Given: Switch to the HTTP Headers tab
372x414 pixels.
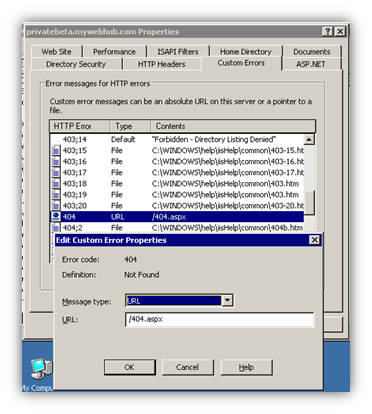Looking at the screenshot, I should coord(162,64).
